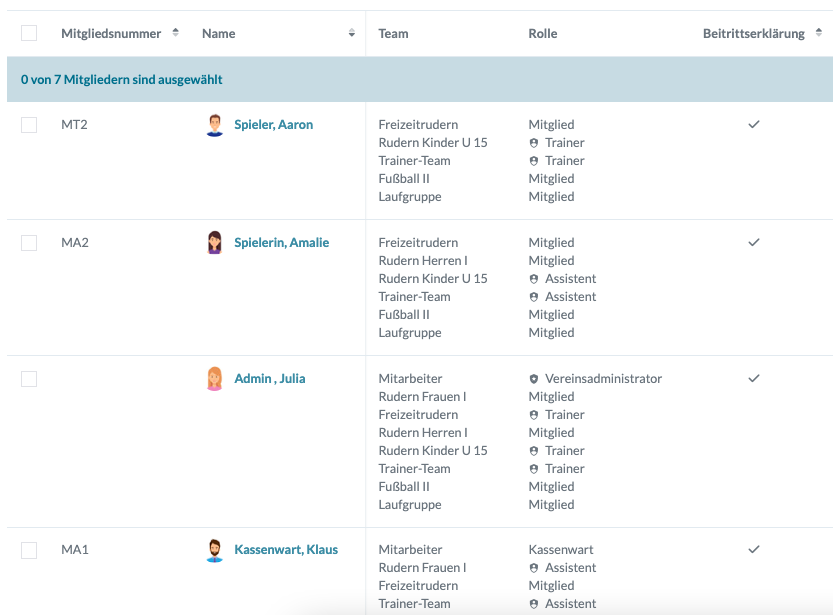Click the Rolle column header
The image size is (833, 615).
(542, 33)
